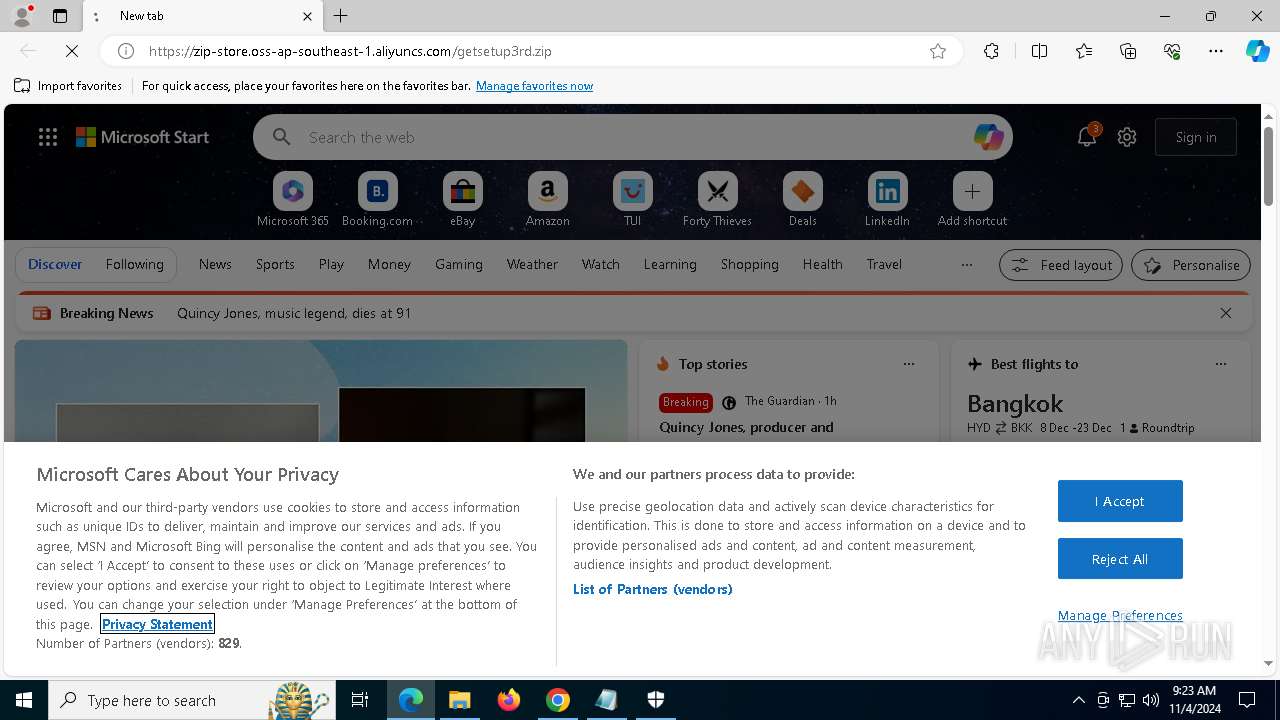This screenshot has width=1280, height=720.
Task: Add this page to favorites star
Action: (x=937, y=51)
